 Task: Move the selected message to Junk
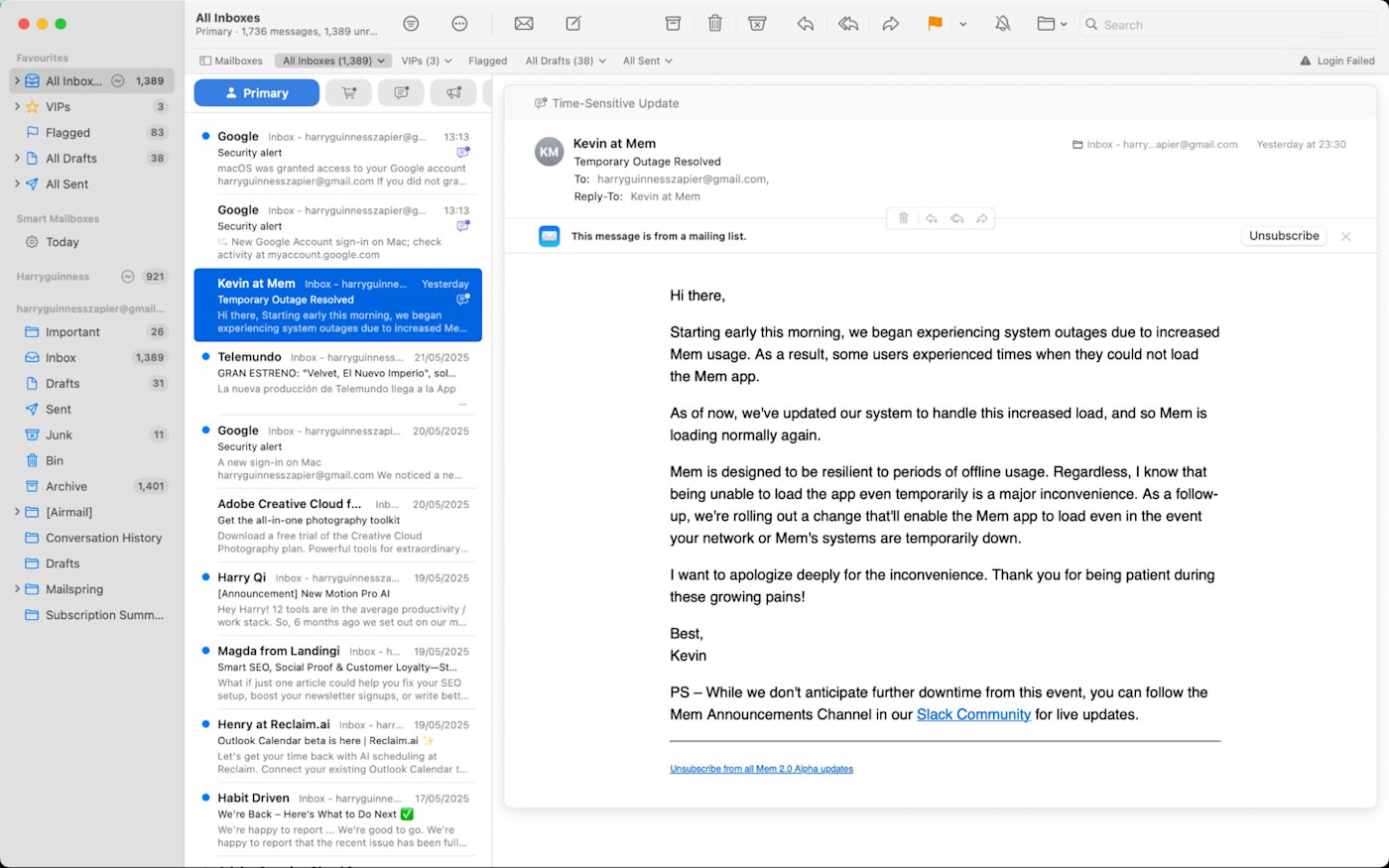coord(757,24)
